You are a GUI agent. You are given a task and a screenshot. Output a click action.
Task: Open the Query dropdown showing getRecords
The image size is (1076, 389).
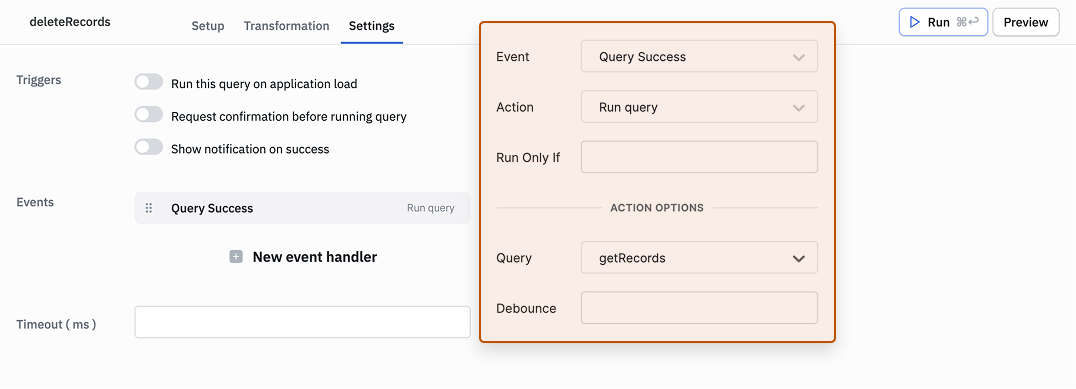(x=699, y=258)
